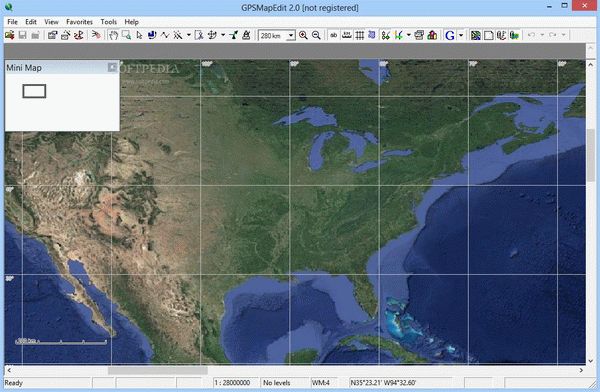Open the Edit menu
The image size is (600, 392).
(x=31, y=22)
